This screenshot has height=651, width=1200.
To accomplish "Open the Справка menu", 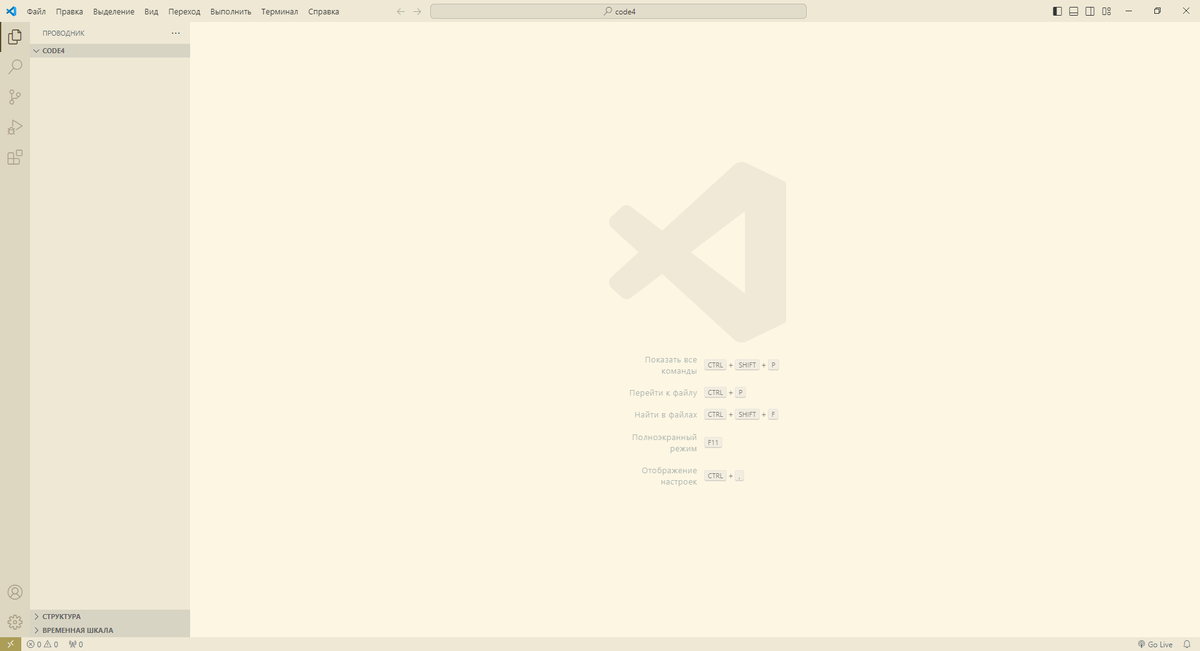I will pos(323,12).
